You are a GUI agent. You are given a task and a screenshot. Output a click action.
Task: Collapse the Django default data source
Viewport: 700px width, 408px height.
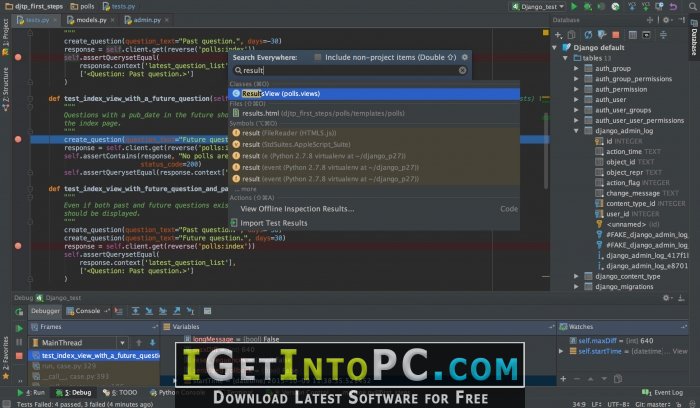(554, 47)
